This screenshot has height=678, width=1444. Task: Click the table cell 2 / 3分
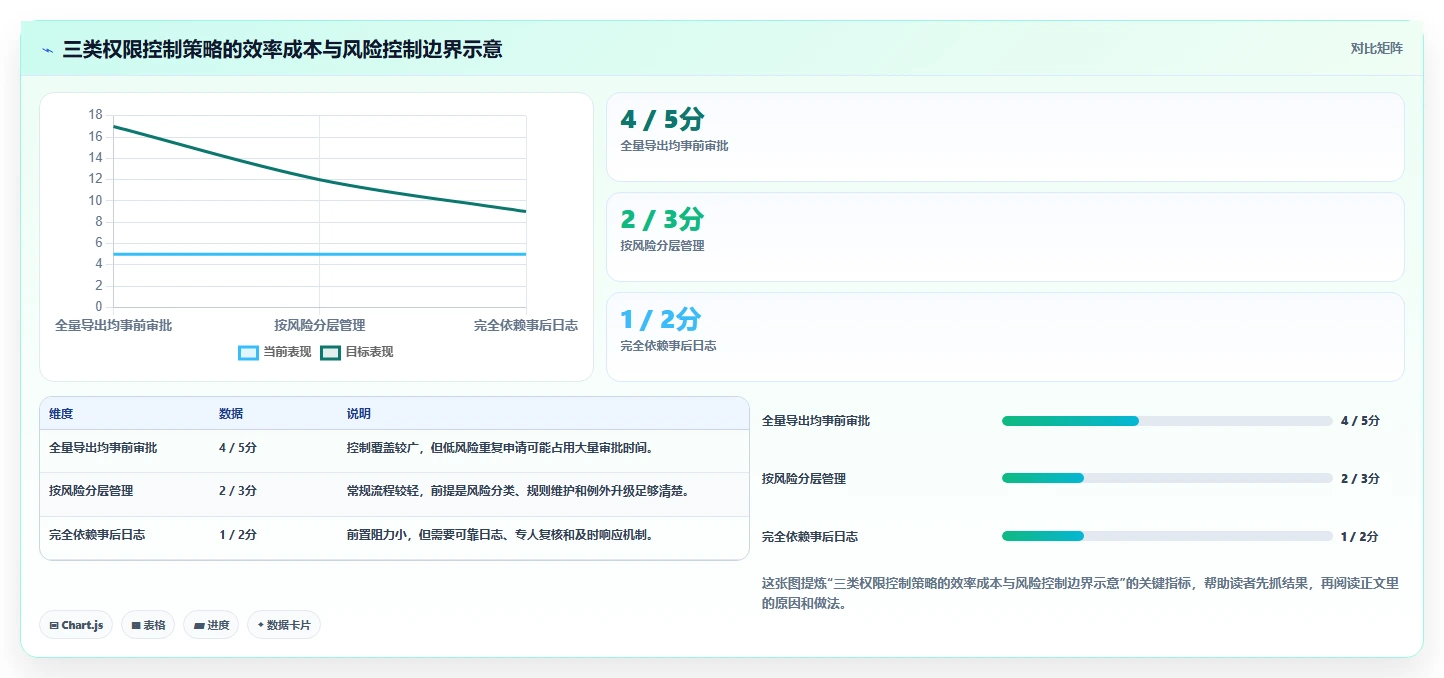(x=238, y=491)
